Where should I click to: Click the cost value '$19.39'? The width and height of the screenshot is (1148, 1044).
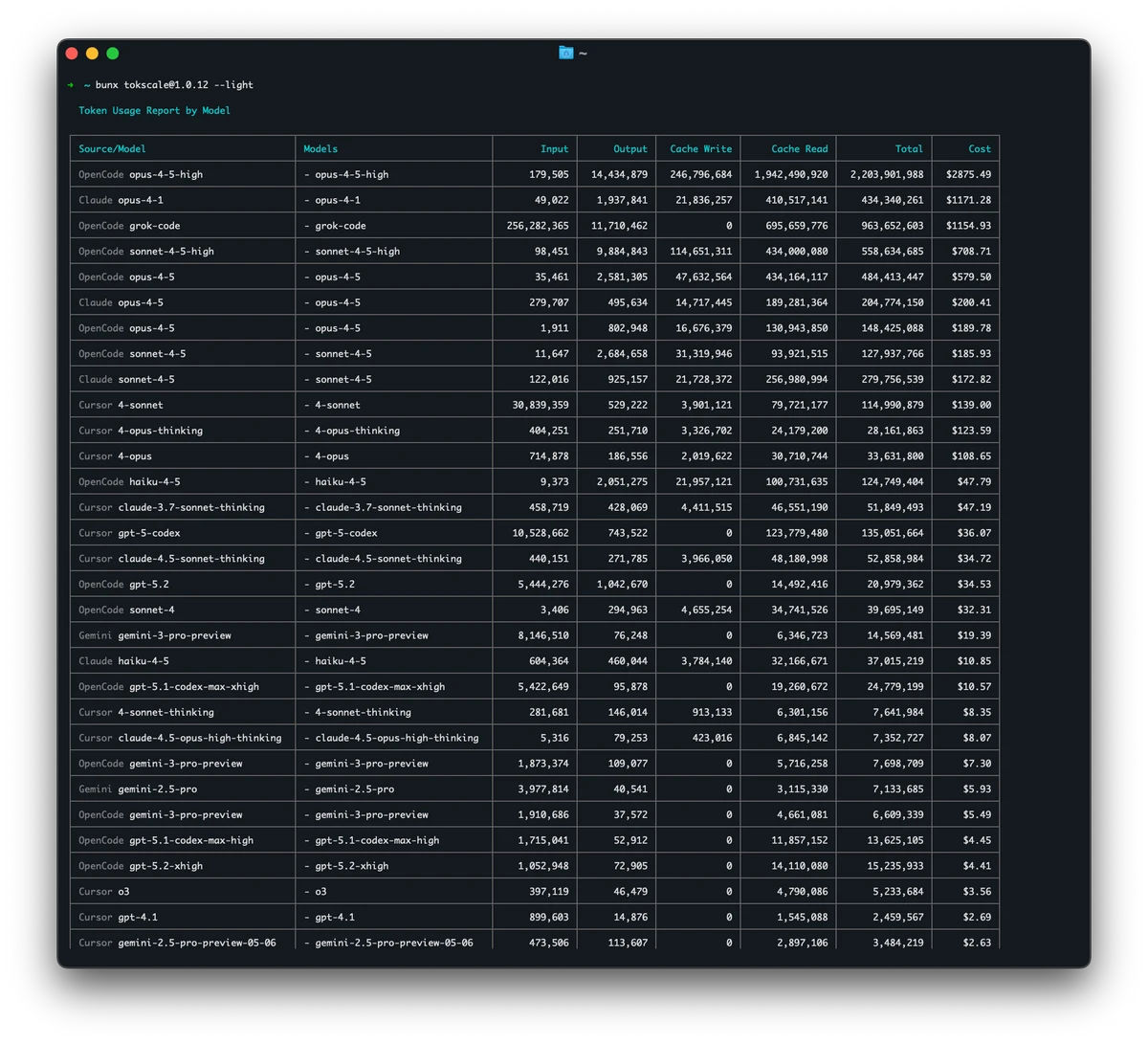click(974, 635)
